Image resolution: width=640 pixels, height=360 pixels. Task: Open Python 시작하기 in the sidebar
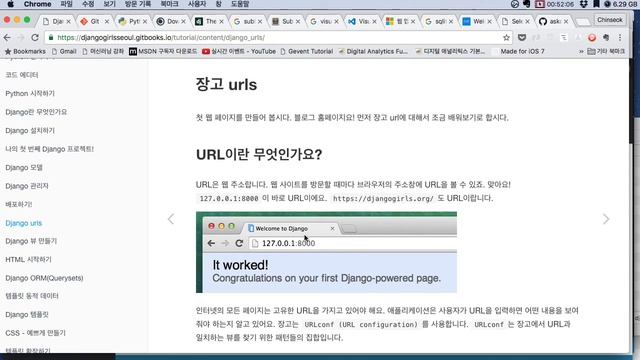[x=30, y=93]
